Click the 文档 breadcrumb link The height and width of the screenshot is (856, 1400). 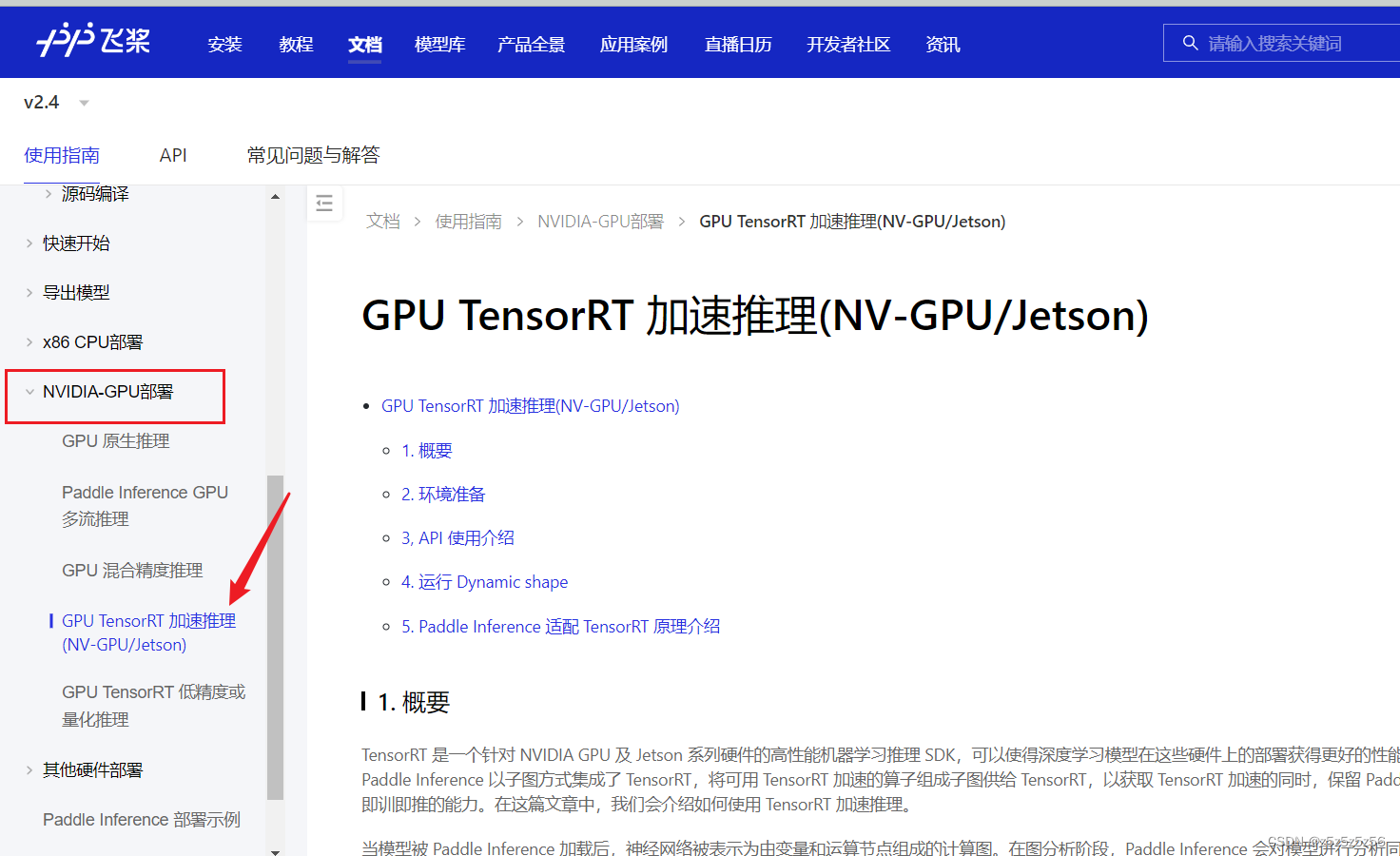[x=383, y=222]
